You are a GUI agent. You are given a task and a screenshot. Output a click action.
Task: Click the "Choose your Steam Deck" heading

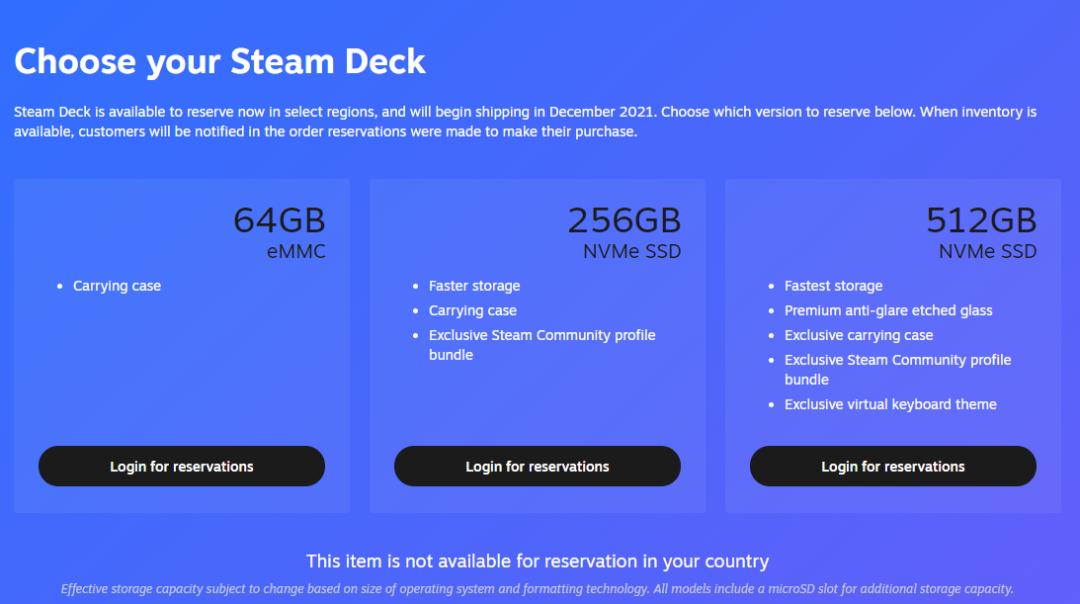click(220, 62)
